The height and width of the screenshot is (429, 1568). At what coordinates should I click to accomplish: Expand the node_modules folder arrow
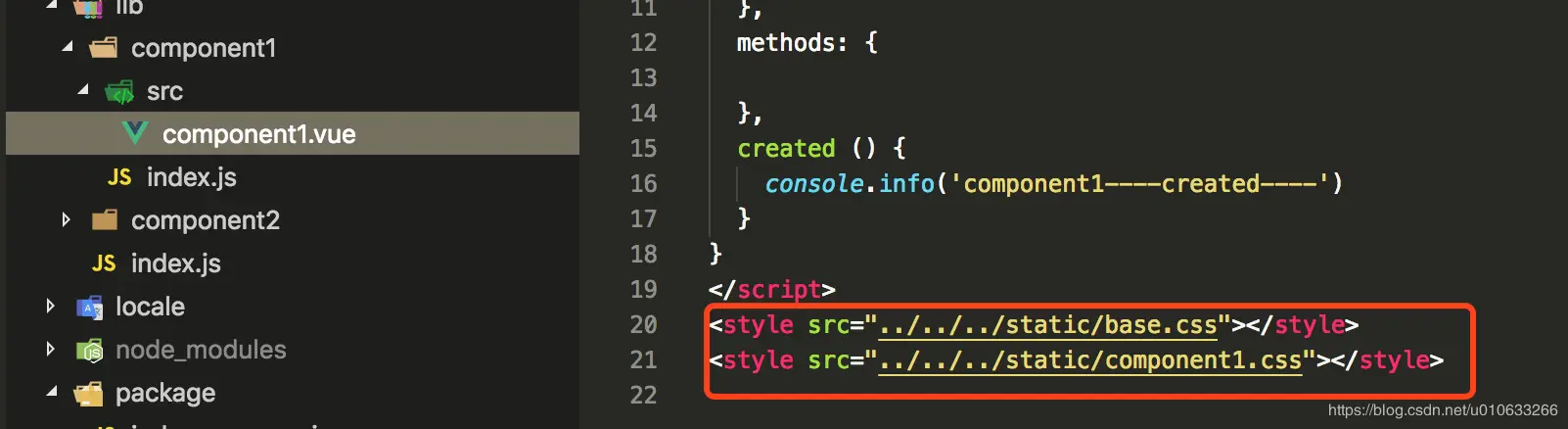(50, 349)
